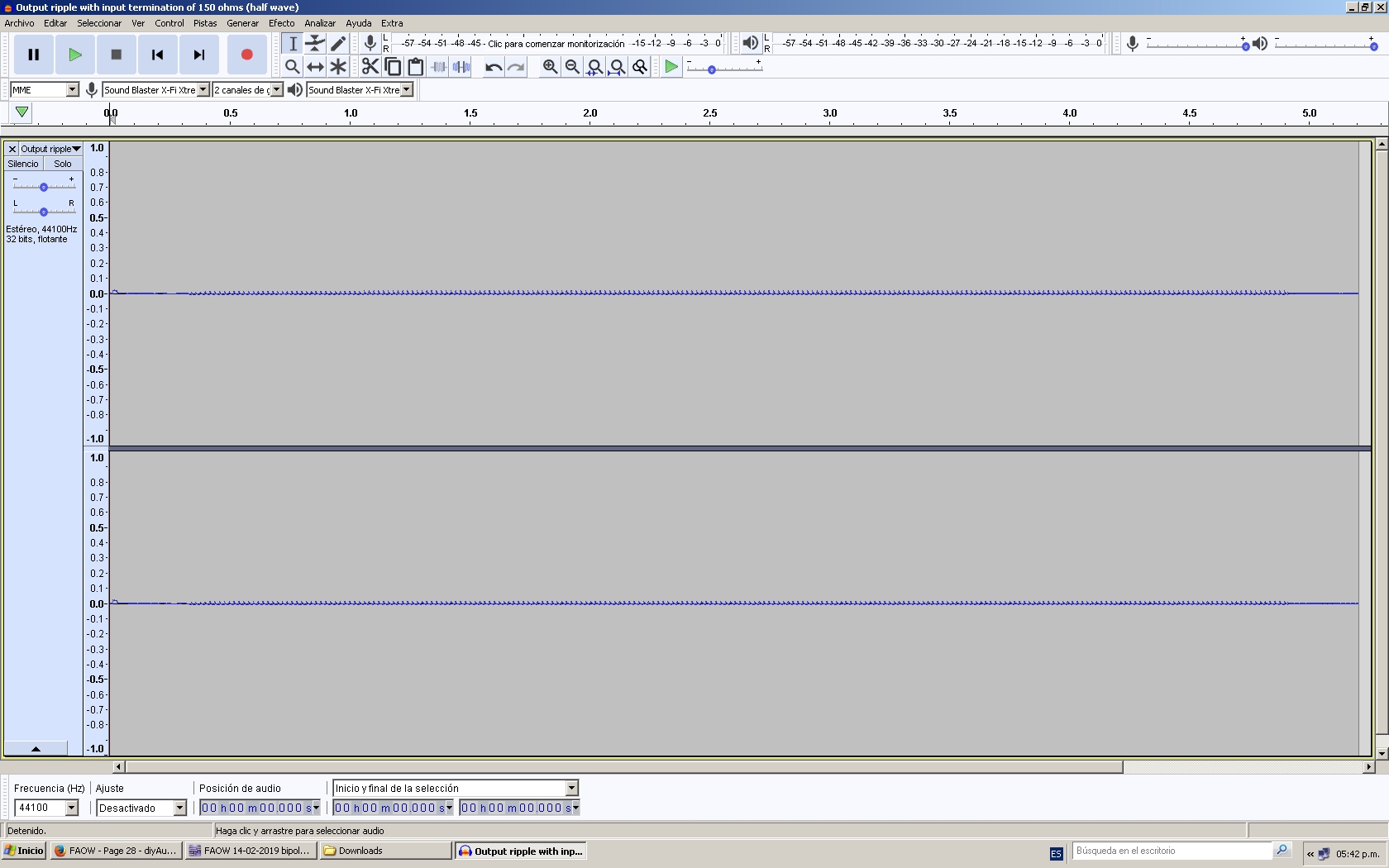Select the Envelope tool
This screenshot has height=868, width=1389.
point(315,43)
